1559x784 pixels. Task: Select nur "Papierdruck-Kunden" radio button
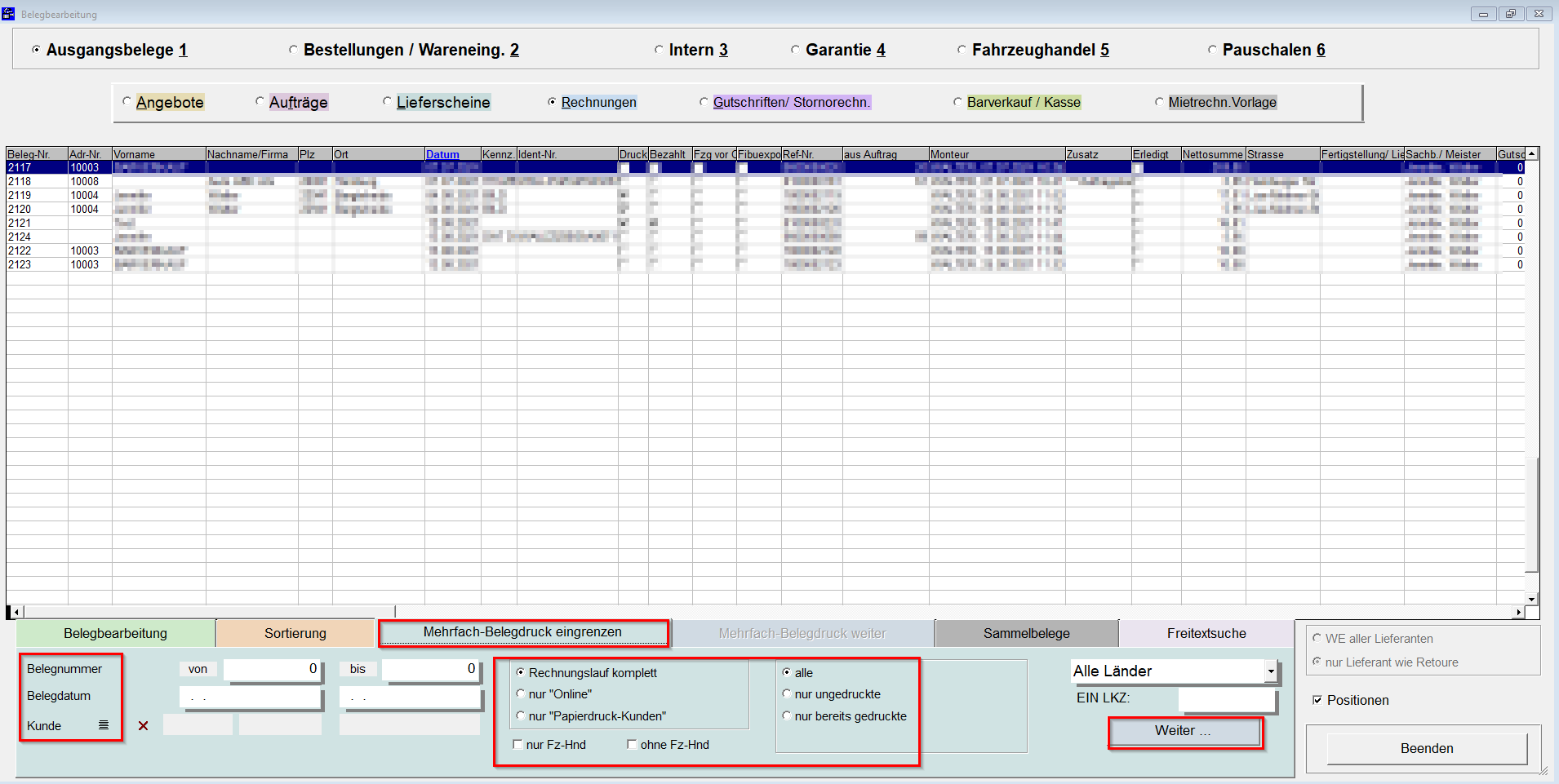(x=521, y=715)
